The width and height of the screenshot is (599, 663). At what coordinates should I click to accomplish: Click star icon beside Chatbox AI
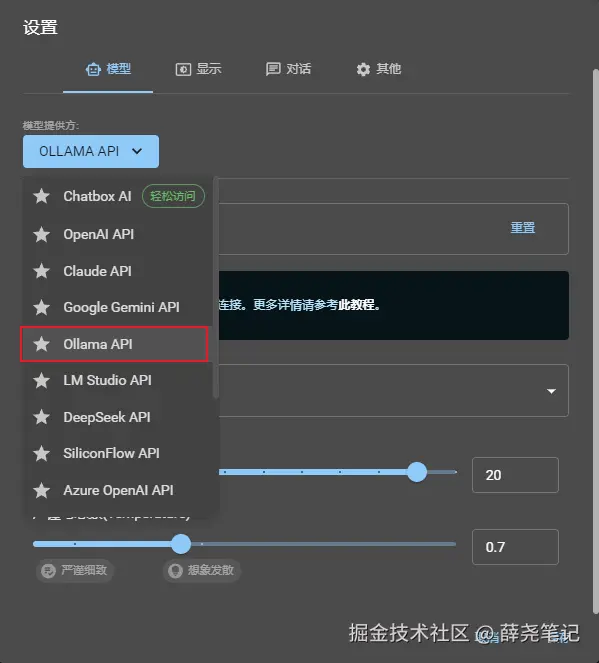point(41,196)
